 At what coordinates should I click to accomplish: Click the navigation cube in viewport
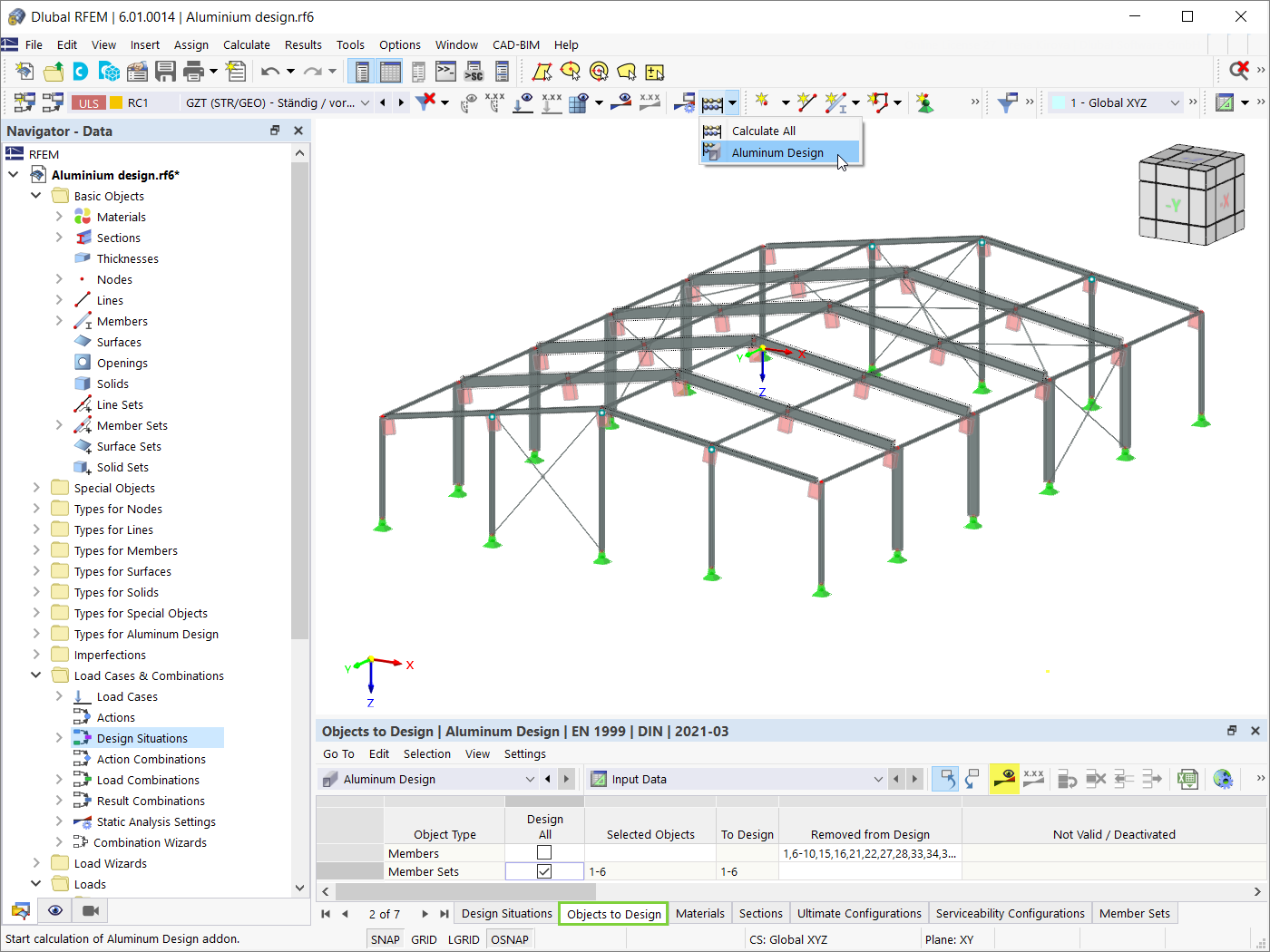tap(1190, 195)
